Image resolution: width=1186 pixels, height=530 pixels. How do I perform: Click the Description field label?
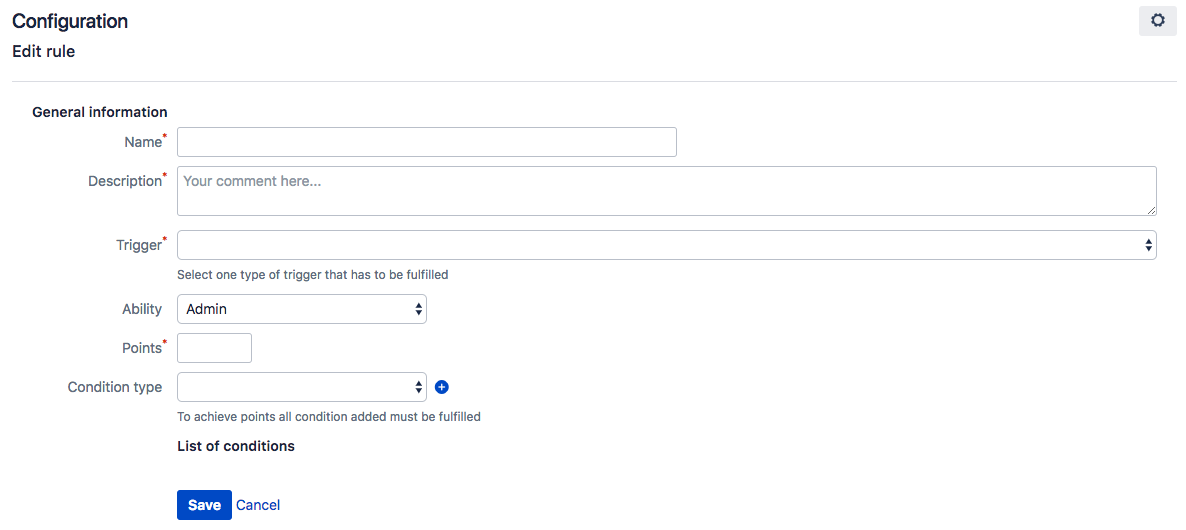pos(125,181)
